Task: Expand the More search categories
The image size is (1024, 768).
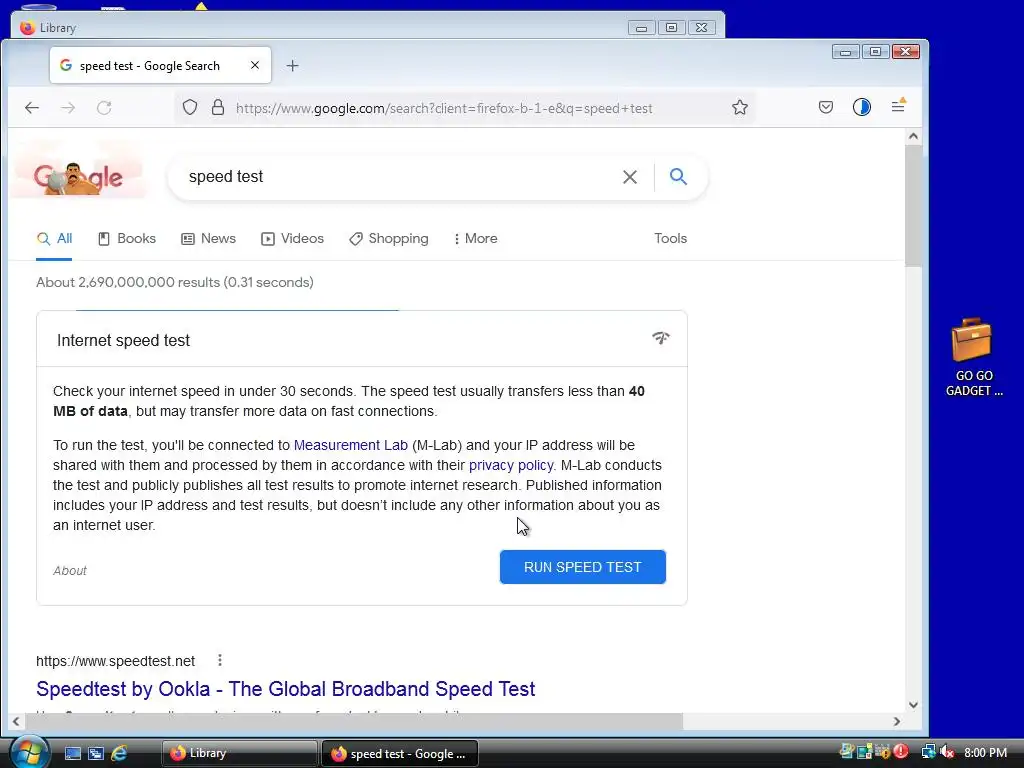Action: pyautogui.click(x=475, y=238)
